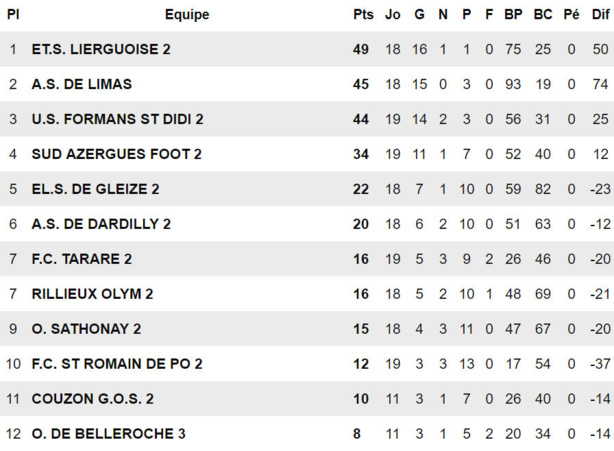This screenshot has width=614, height=451.
Task: Click the COUZON G.O.S. 2 team name
Action: coord(92,399)
